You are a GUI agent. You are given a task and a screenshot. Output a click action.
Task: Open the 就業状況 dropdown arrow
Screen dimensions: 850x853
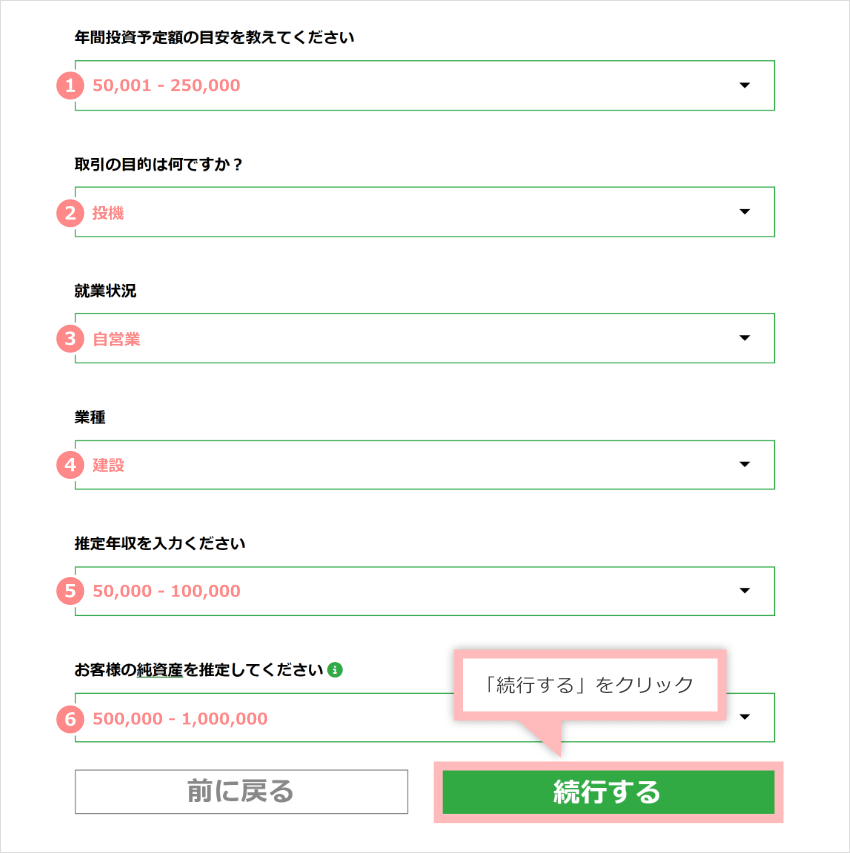(x=744, y=338)
